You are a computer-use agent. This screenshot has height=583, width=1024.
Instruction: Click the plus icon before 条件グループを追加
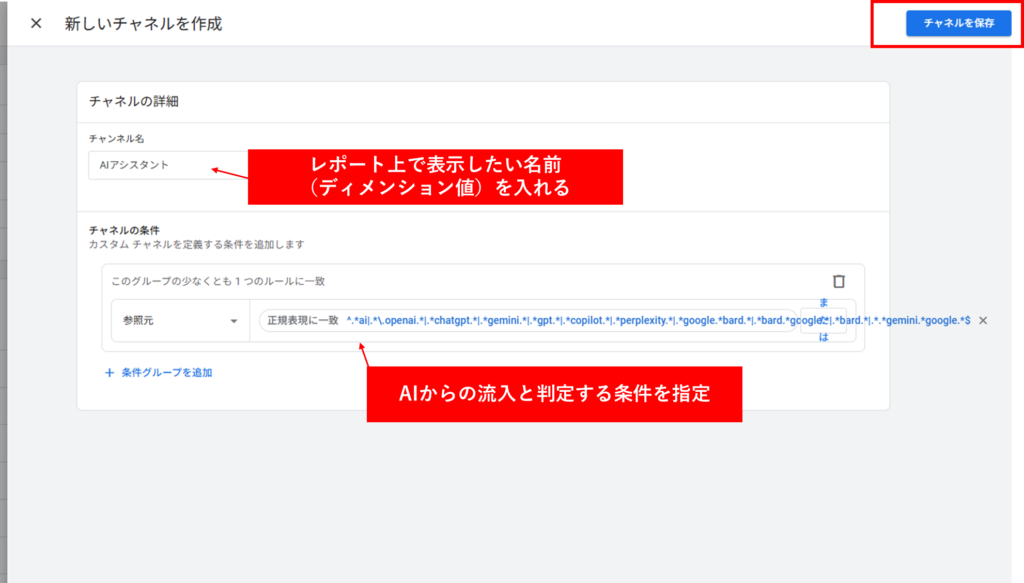[109, 372]
